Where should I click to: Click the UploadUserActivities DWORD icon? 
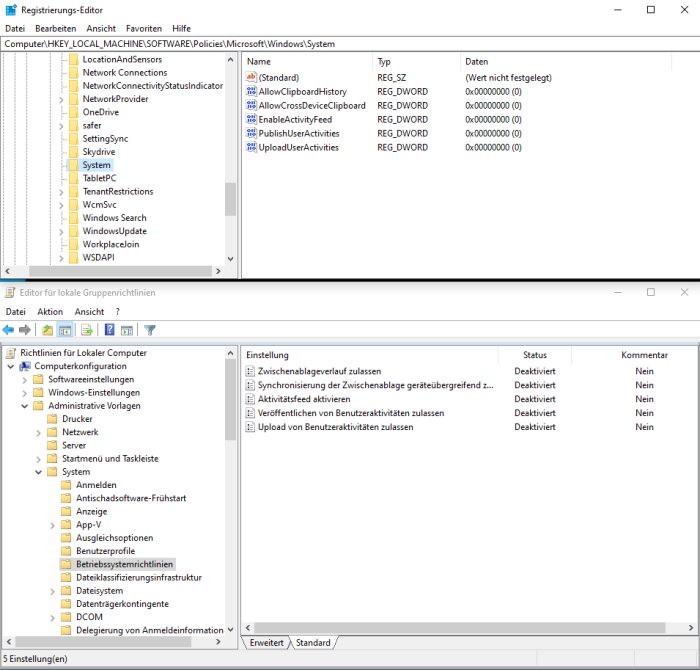click(251, 147)
